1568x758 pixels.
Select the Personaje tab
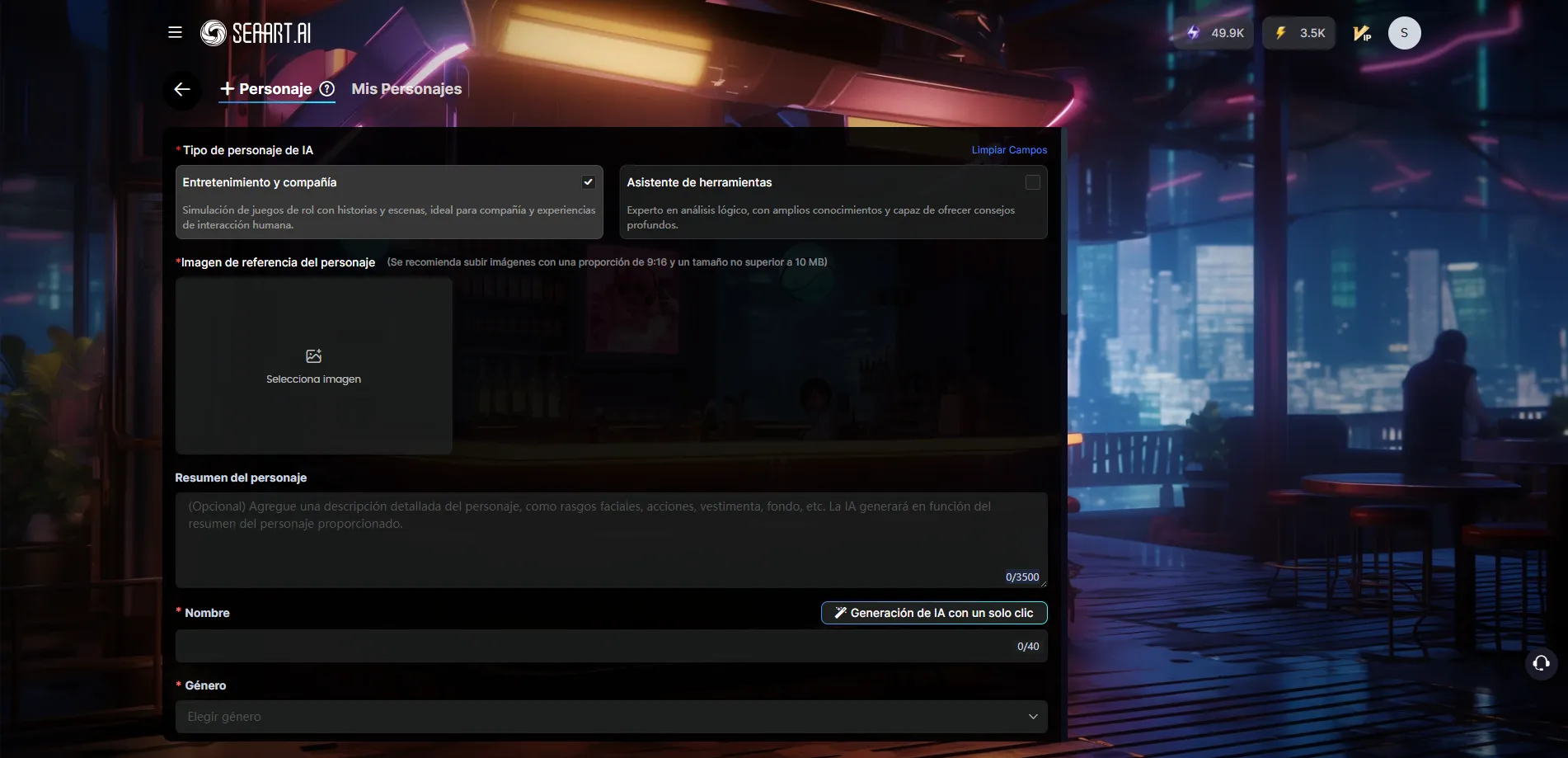point(276,88)
